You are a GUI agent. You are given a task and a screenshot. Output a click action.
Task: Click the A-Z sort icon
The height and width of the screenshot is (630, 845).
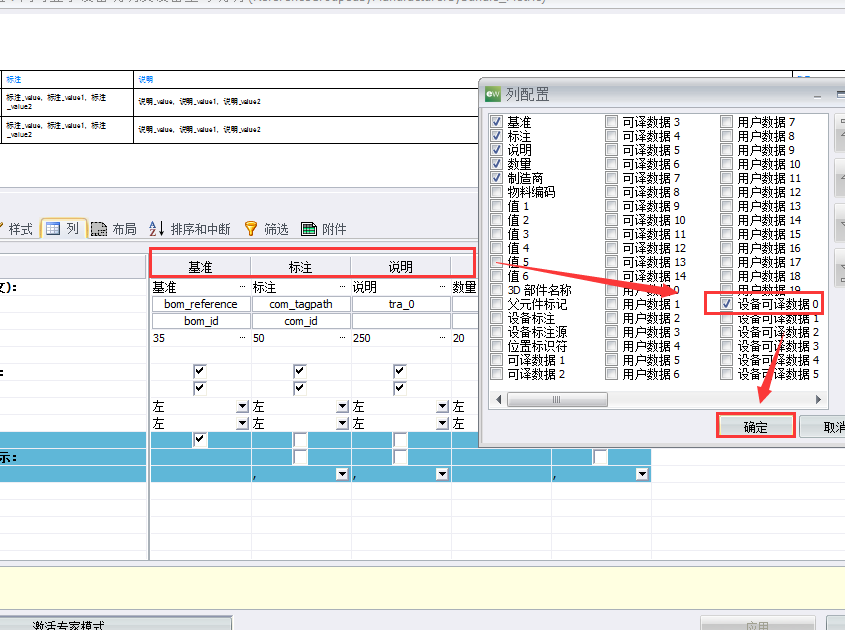click(x=156, y=229)
